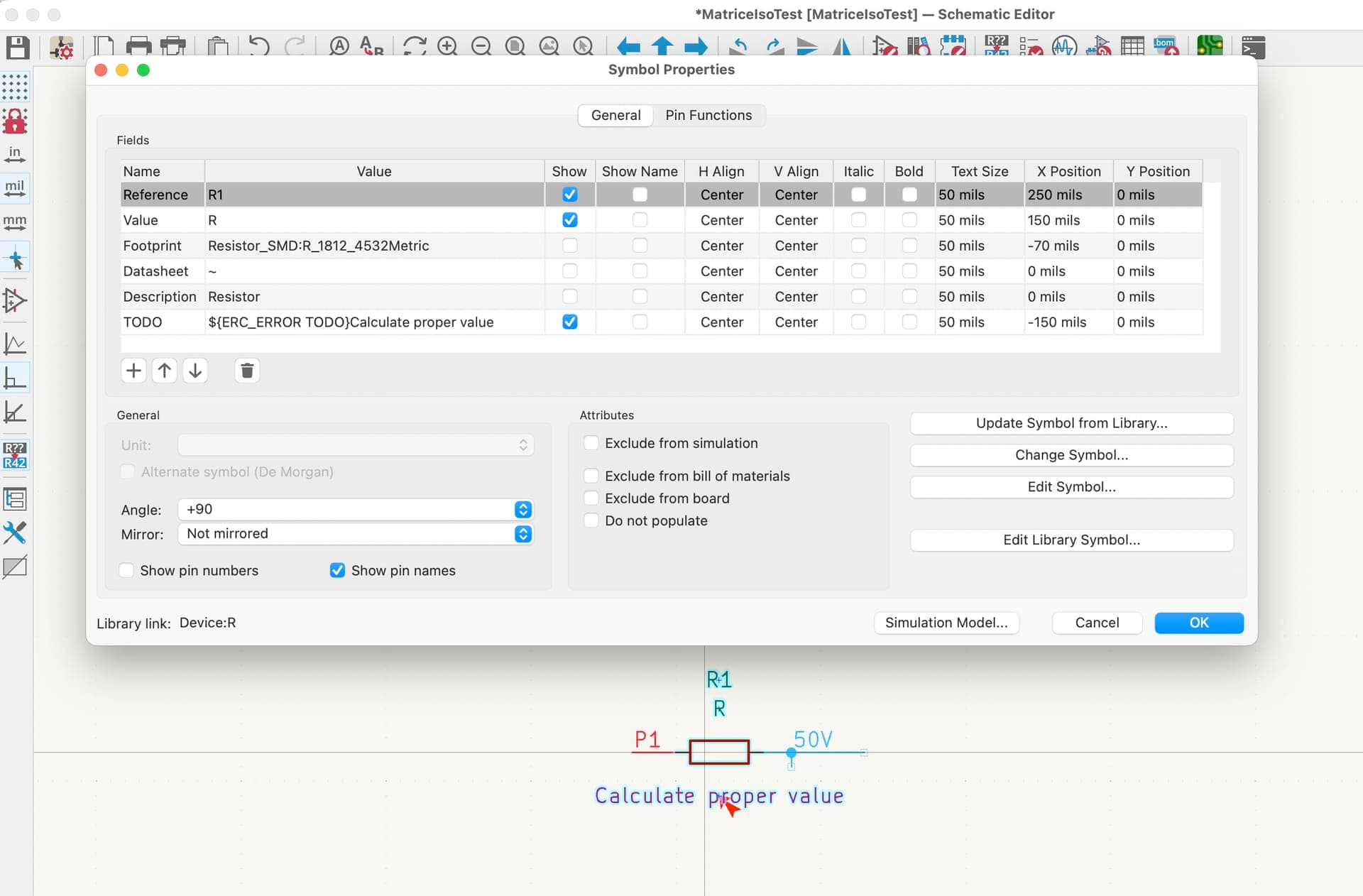The width and height of the screenshot is (1363, 896).
Task: Toggle Show checkbox for the Footprint field
Action: pyautogui.click(x=569, y=246)
